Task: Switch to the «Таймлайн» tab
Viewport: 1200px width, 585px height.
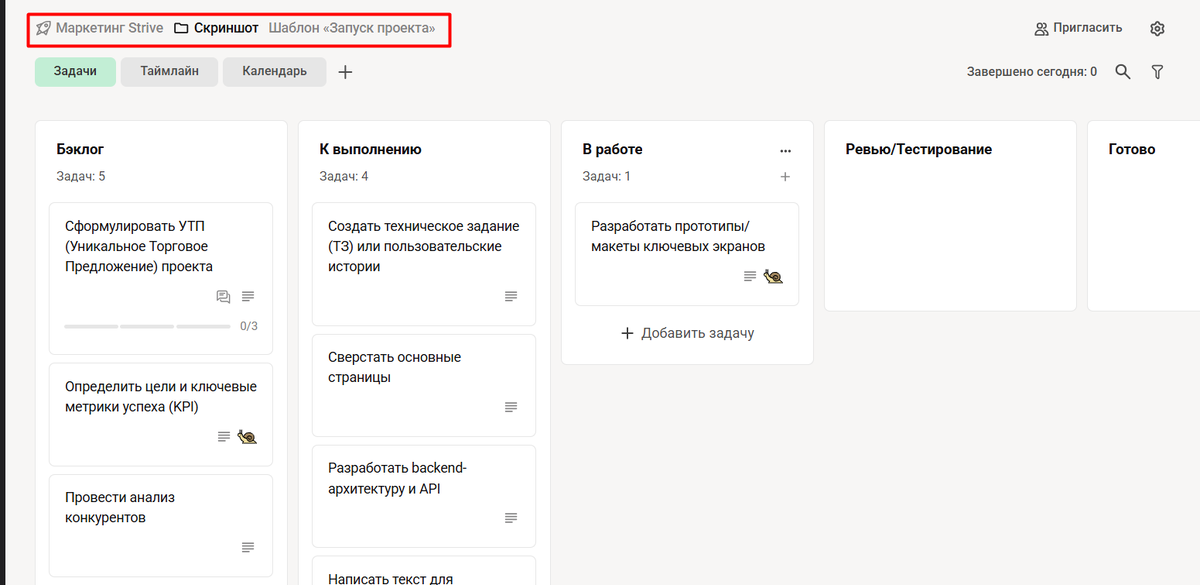Action: pyautogui.click(x=168, y=71)
